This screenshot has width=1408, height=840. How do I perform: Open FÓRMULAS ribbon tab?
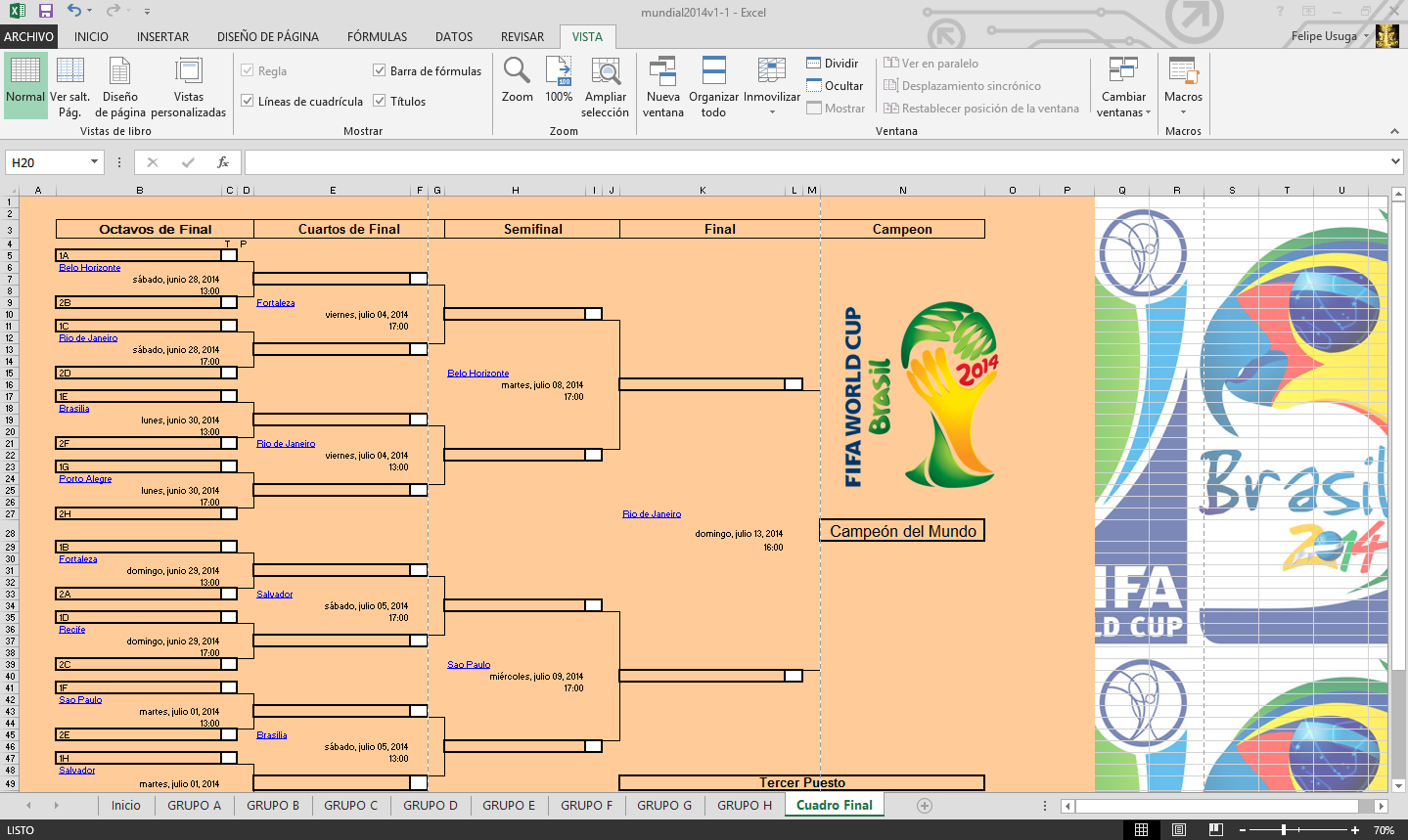[x=378, y=36]
